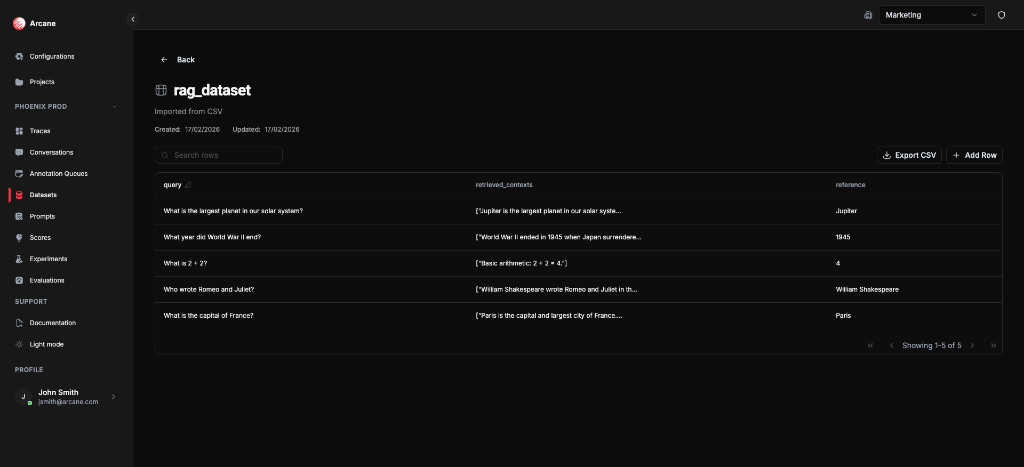Open Projects in the sidebar

pyautogui.click(x=42, y=82)
